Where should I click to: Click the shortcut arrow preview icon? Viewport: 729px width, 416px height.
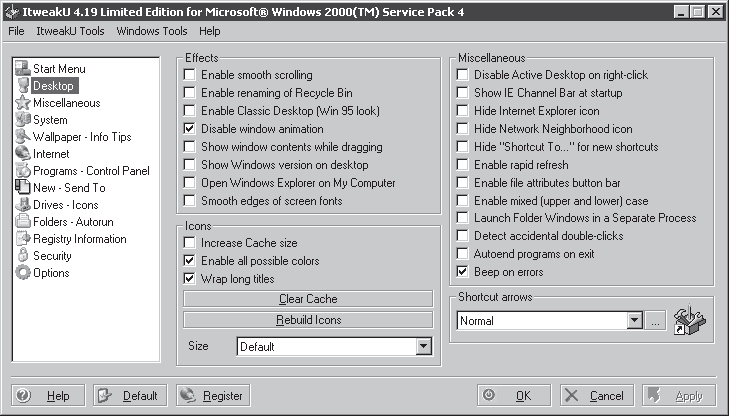coord(689,320)
